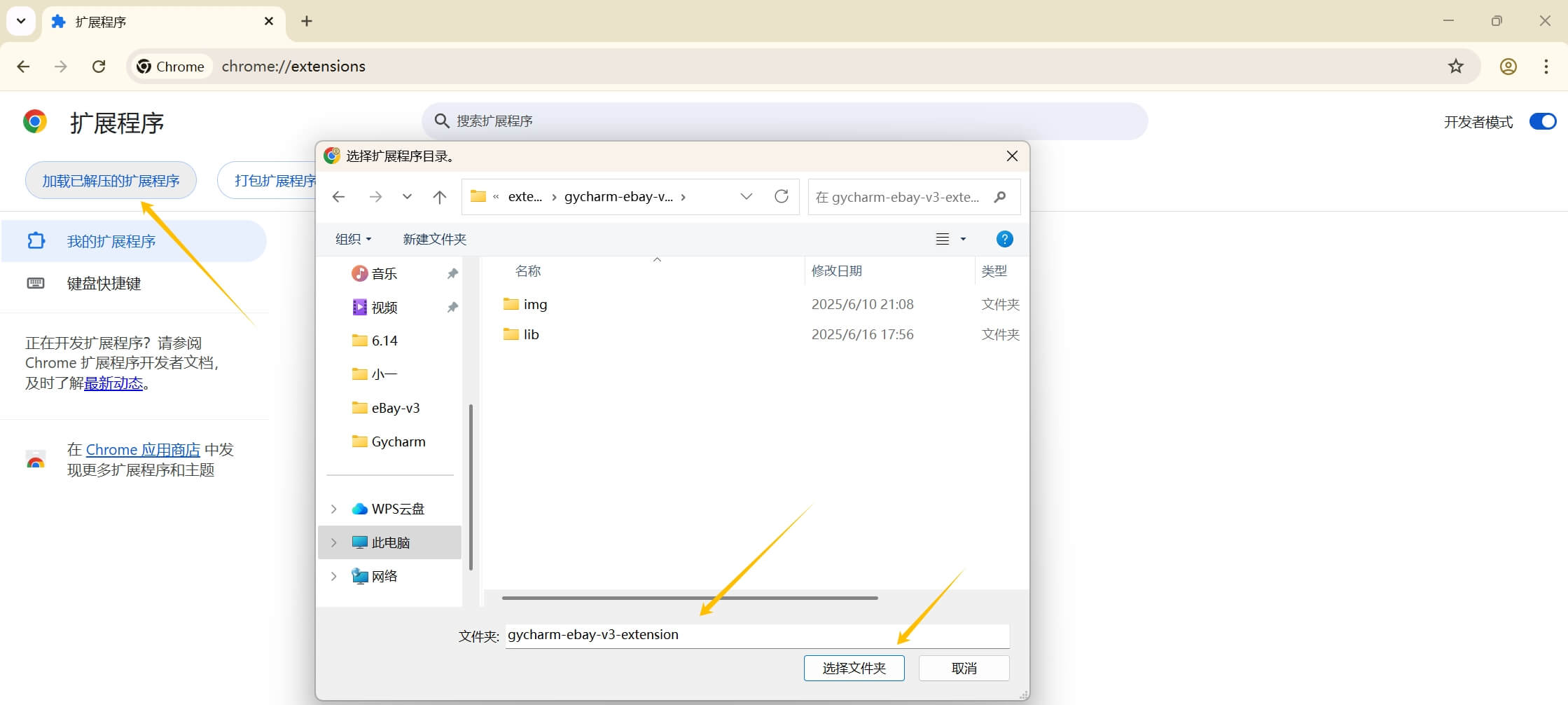Click the 文件夹 name input field
The image size is (1568, 705).
pos(757,636)
